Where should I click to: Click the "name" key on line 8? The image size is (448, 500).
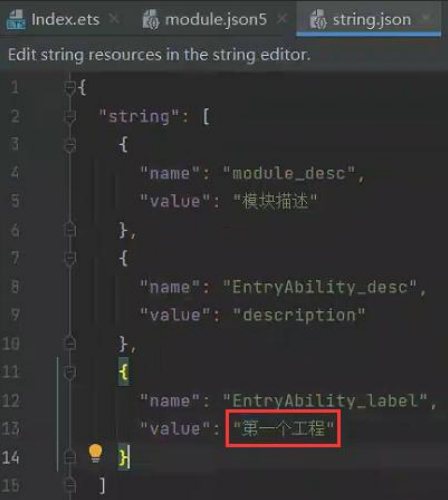coord(170,287)
